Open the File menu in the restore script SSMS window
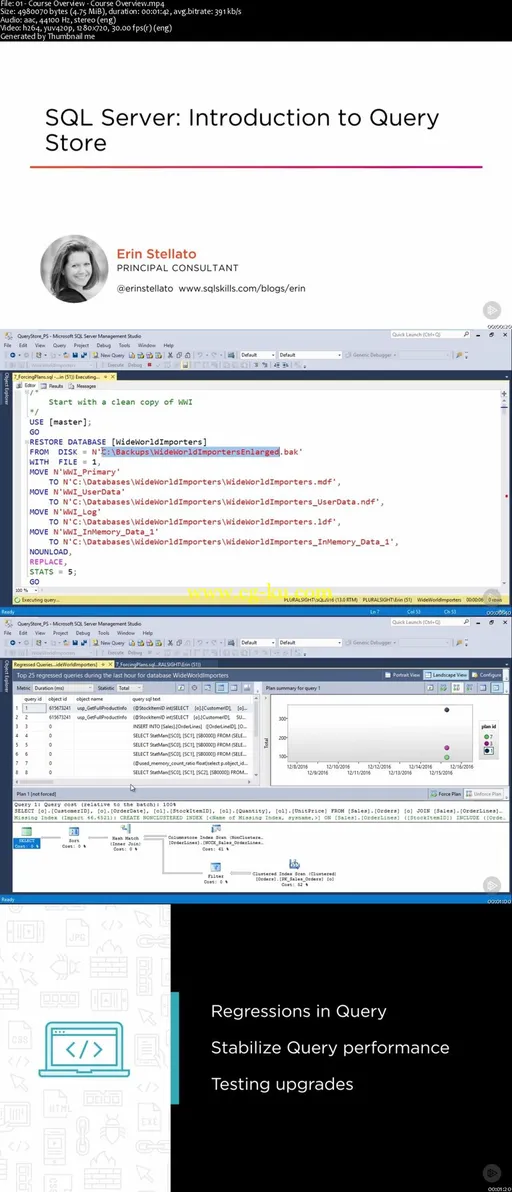Screen dimensions: 512x1192 click(8, 345)
